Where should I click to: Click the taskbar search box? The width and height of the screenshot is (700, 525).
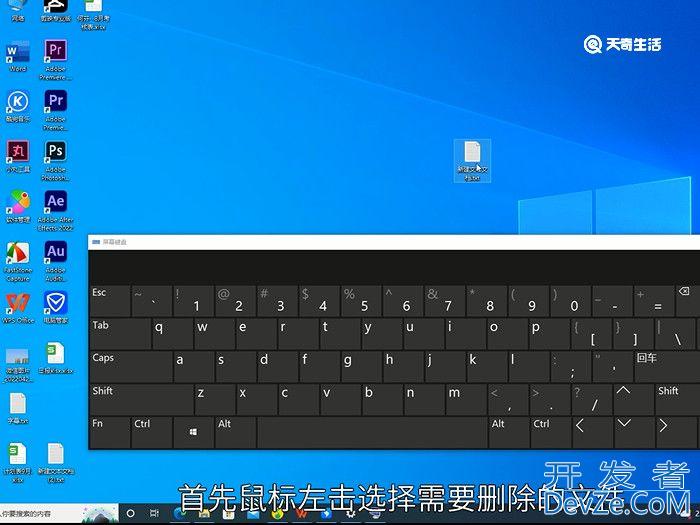59,513
